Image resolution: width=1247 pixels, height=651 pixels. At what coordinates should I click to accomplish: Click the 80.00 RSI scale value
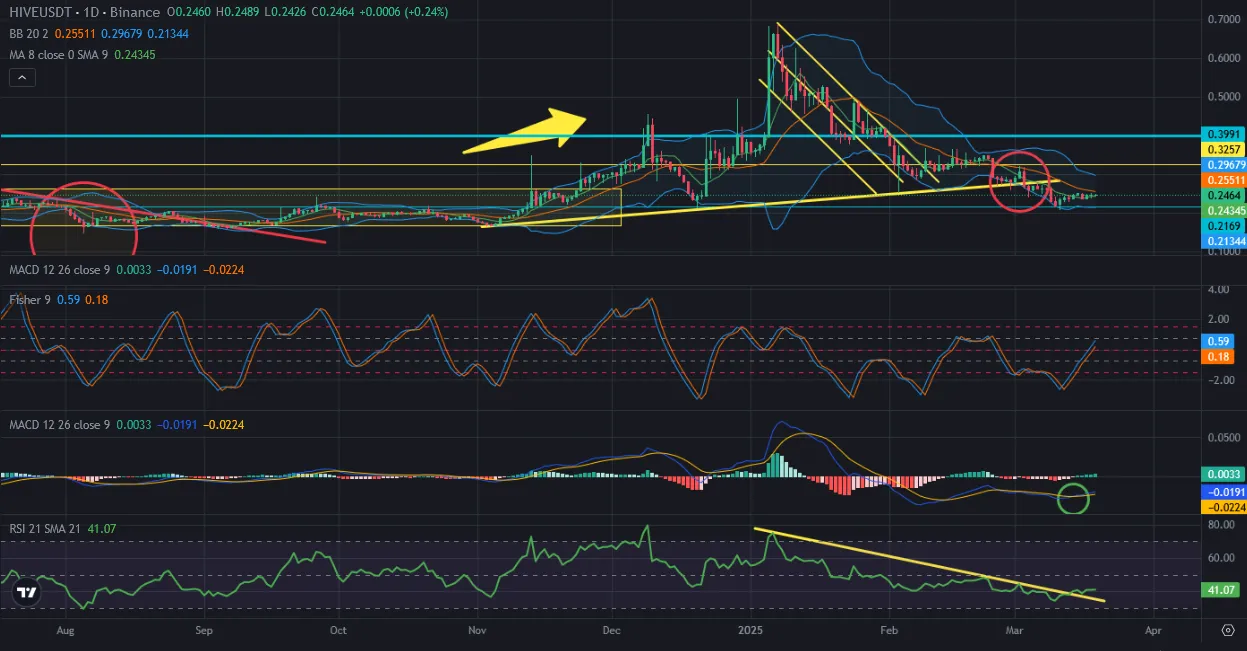point(1222,524)
